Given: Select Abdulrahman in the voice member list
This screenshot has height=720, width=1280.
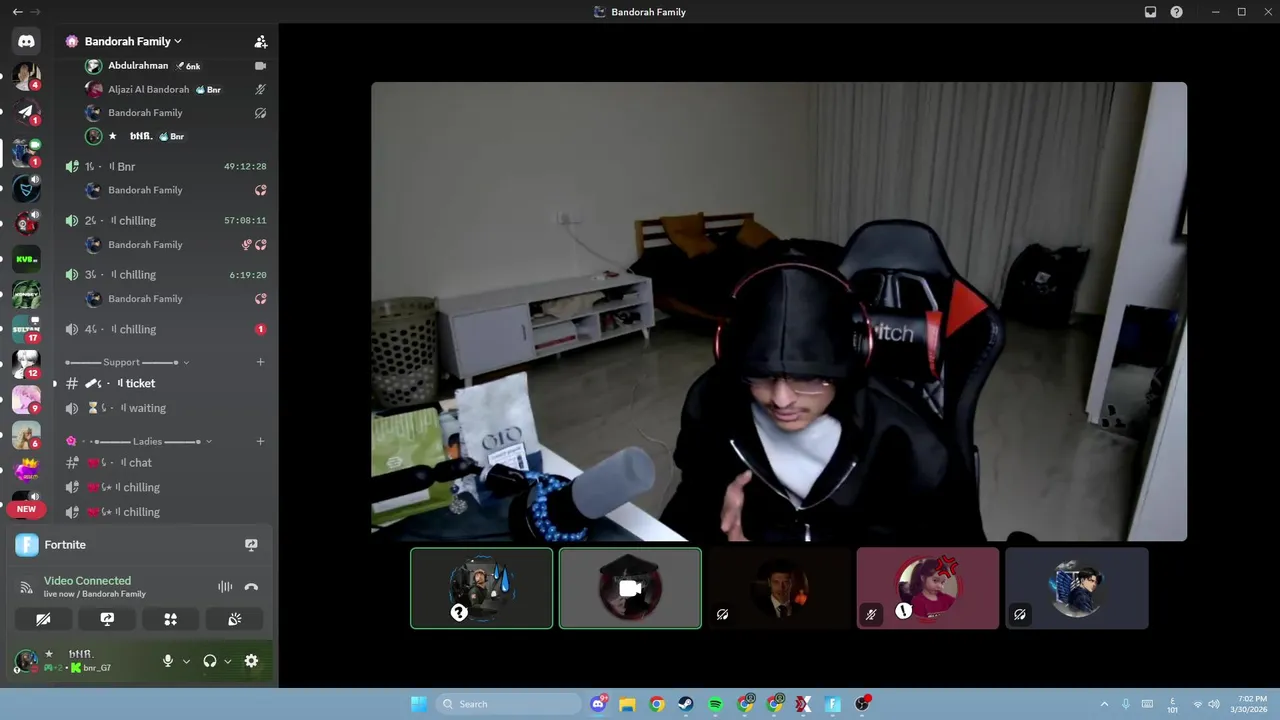Looking at the screenshot, I should [175, 66].
